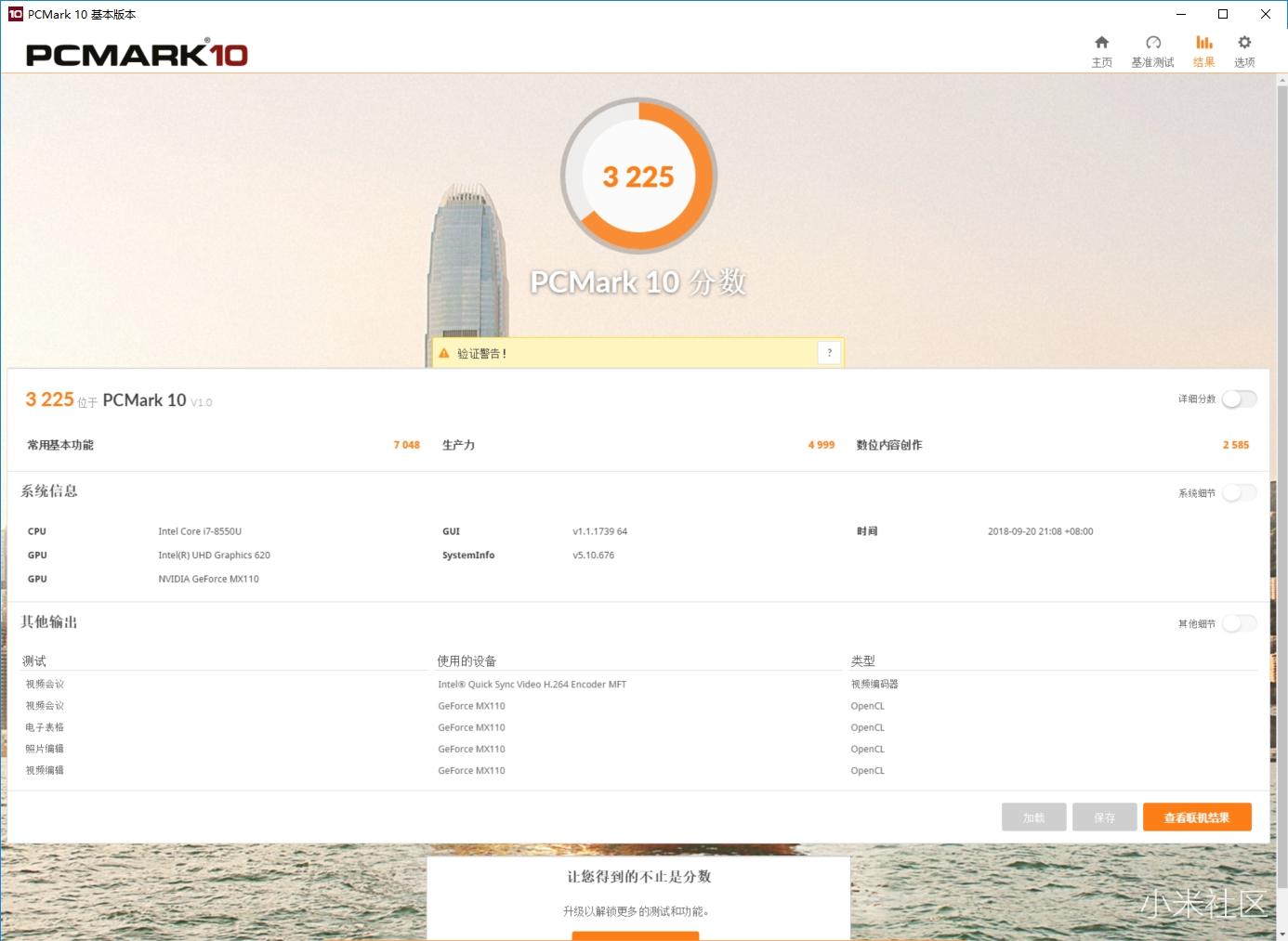Open the 基准测试 benchmark gauge icon
The width and height of the screenshot is (1288, 941).
pyautogui.click(x=1153, y=43)
